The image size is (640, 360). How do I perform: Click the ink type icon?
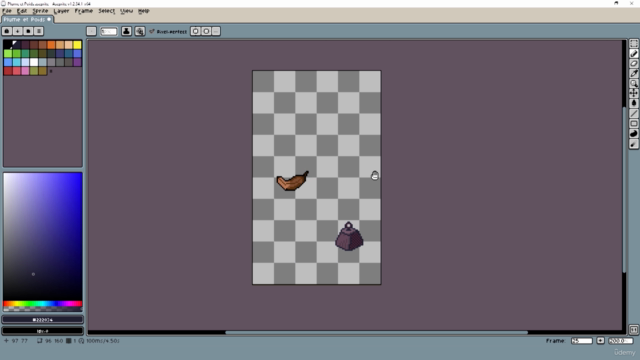(x=127, y=31)
